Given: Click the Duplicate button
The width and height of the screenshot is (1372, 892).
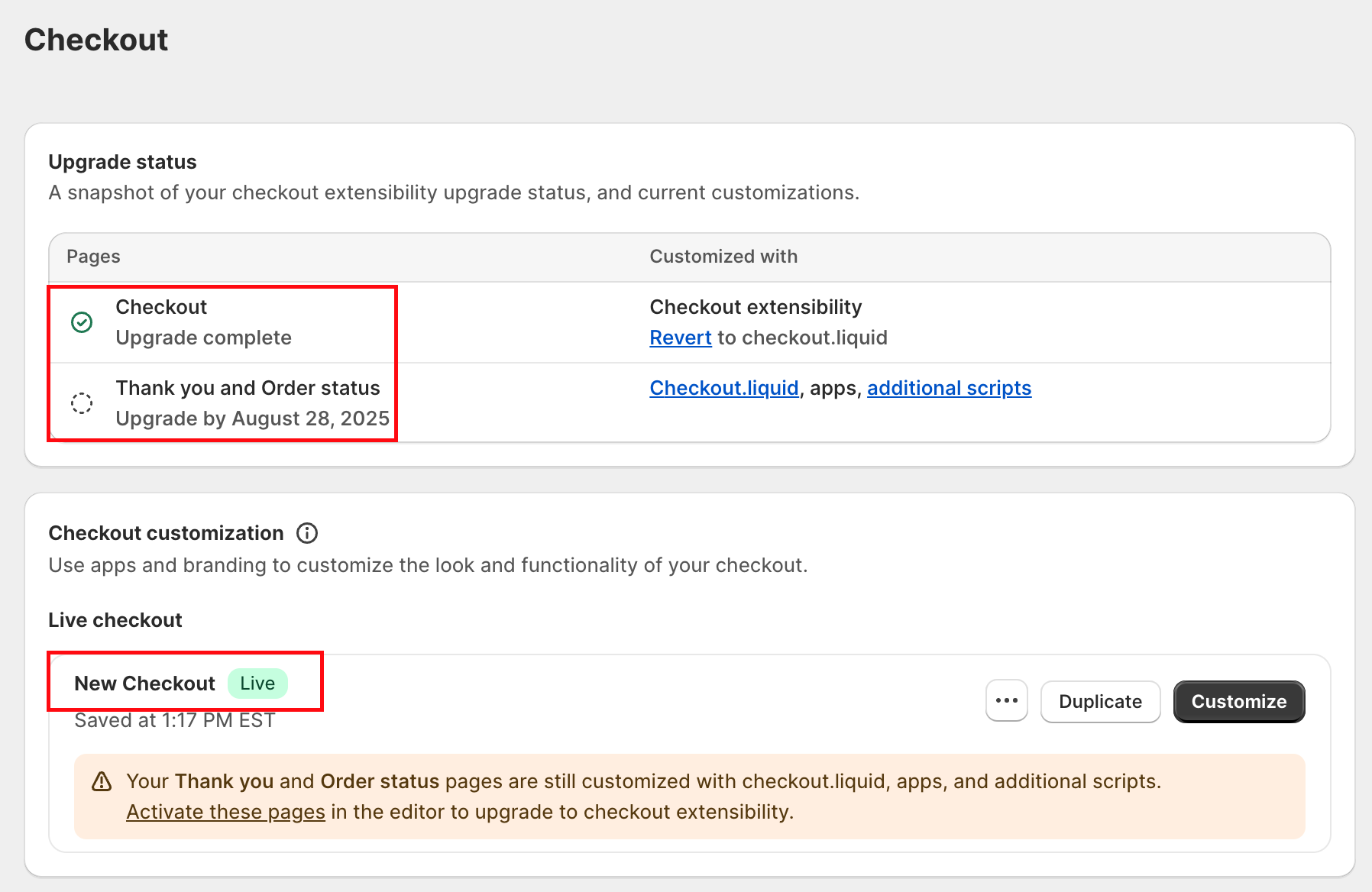Looking at the screenshot, I should pyautogui.click(x=1100, y=701).
